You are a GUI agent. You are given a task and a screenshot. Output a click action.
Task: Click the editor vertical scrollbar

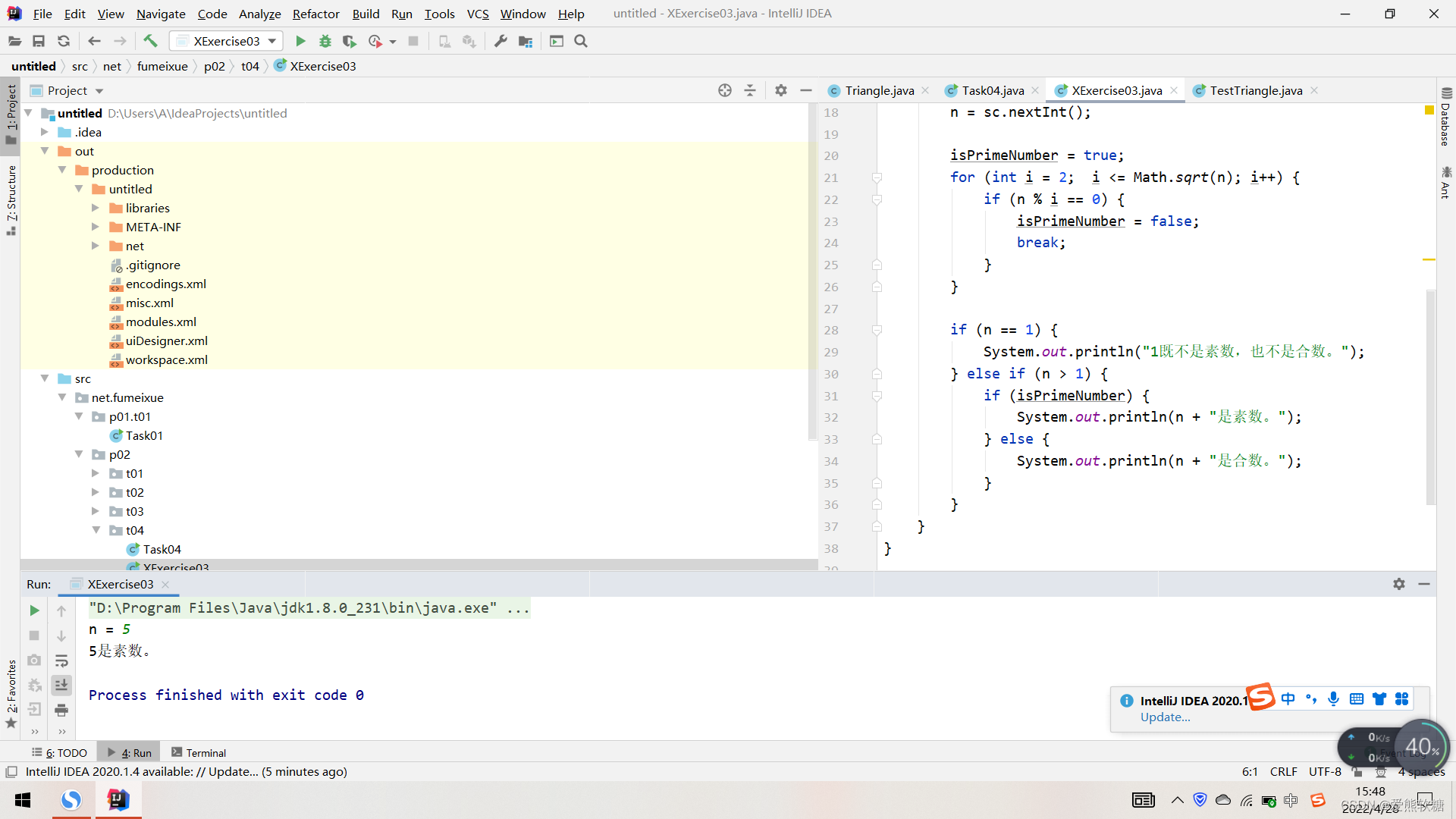[1430, 397]
